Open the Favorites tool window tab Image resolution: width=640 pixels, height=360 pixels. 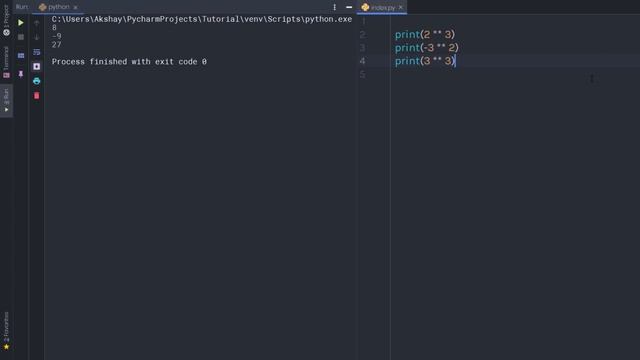coord(6,331)
